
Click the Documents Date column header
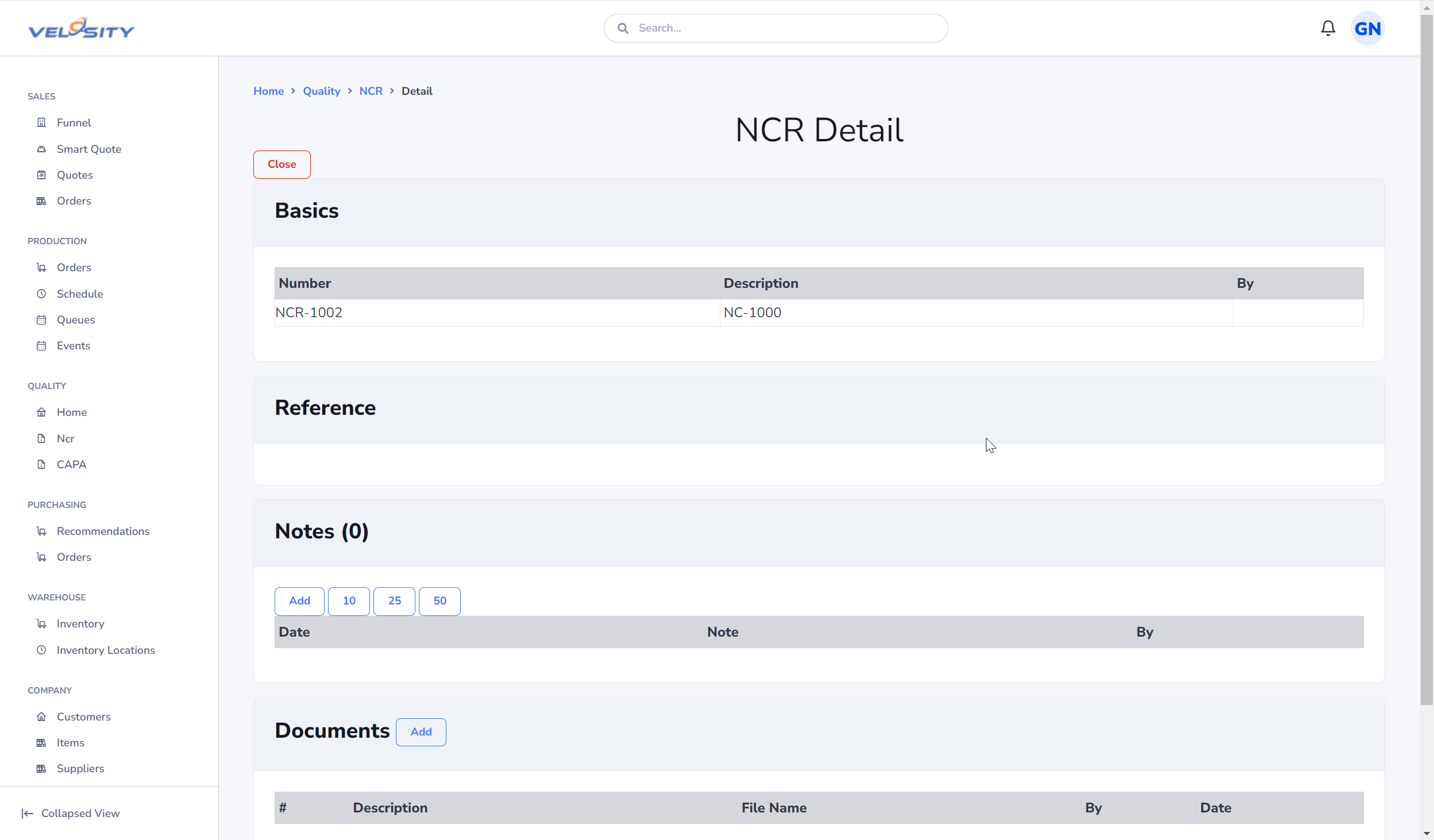point(1279,808)
